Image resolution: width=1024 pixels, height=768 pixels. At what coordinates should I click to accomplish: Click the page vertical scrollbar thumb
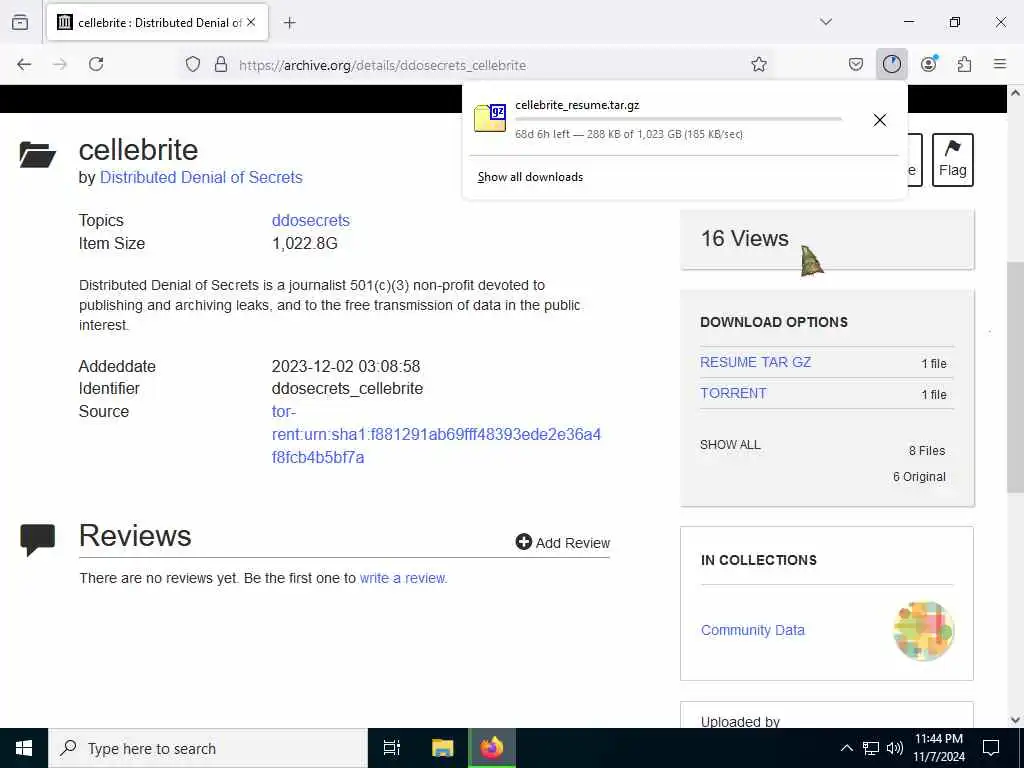(1015, 377)
